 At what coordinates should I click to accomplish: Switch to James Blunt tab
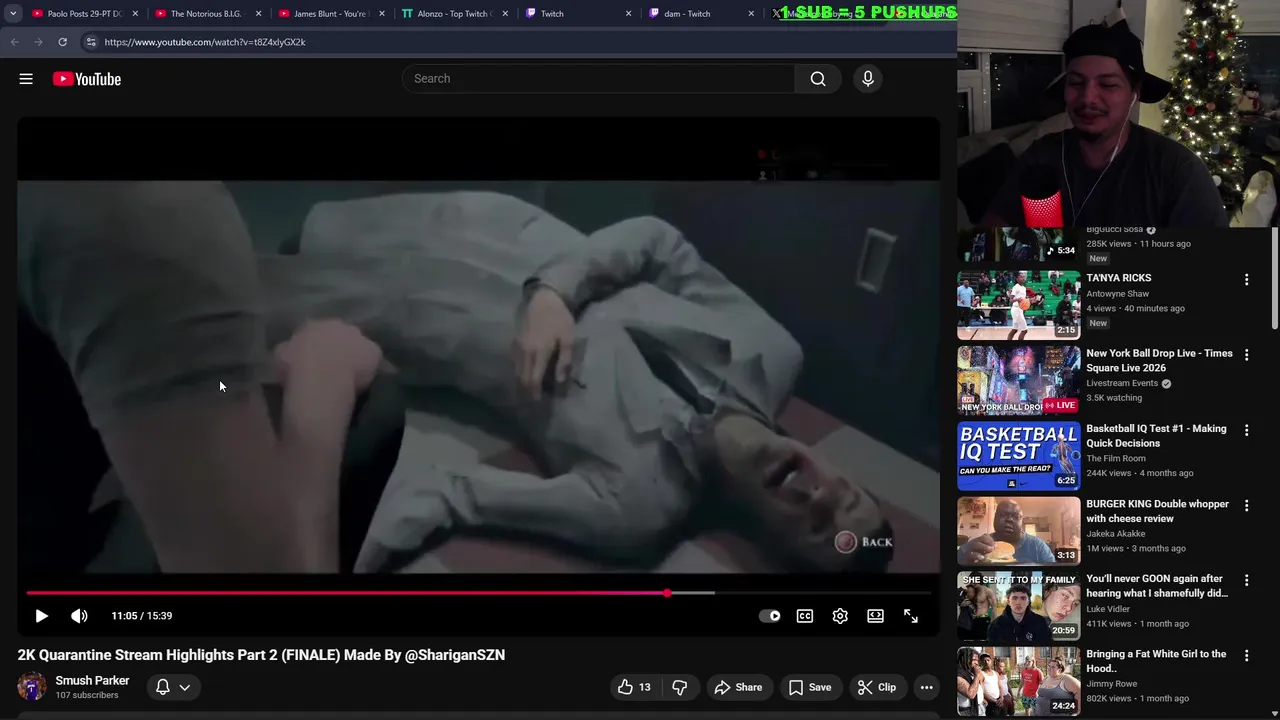tap(331, 14)
